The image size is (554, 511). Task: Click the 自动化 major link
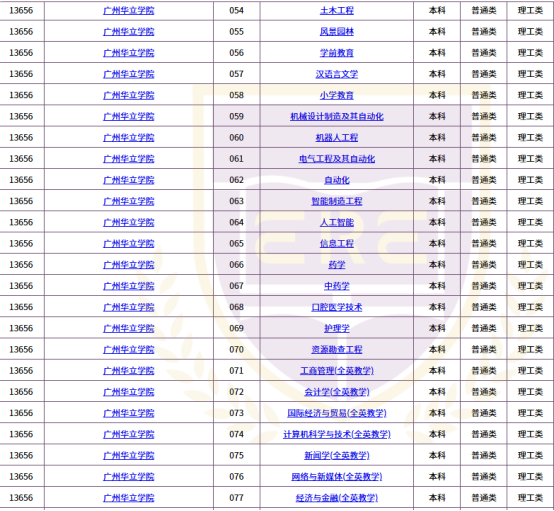click(336, 180)
